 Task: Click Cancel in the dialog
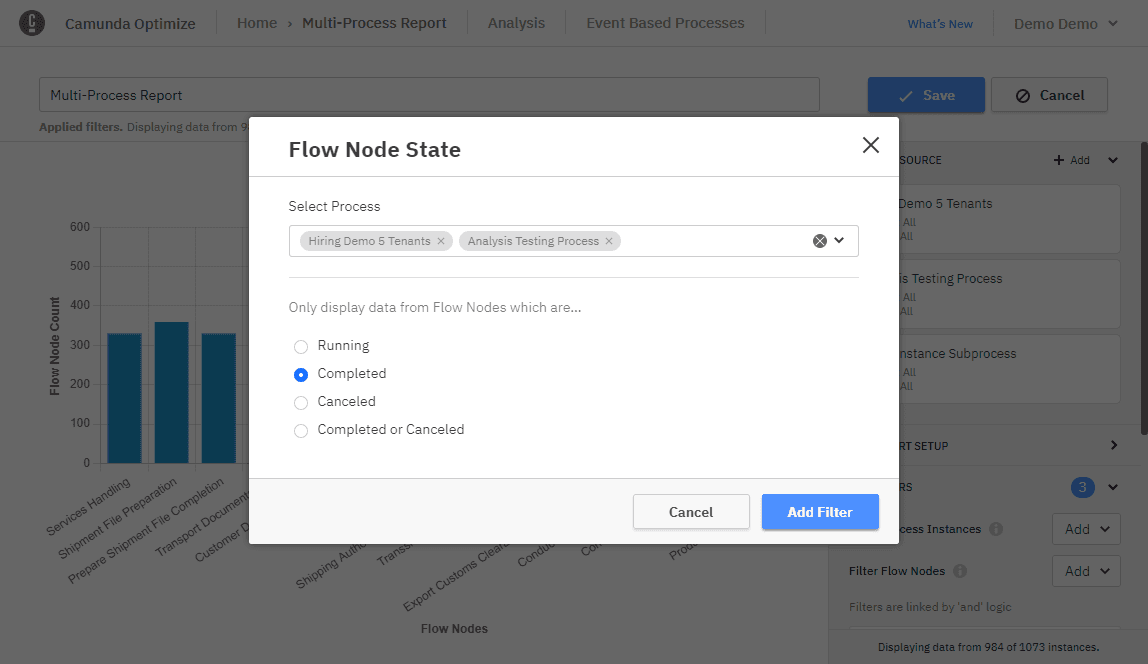[x=691, y=512]
